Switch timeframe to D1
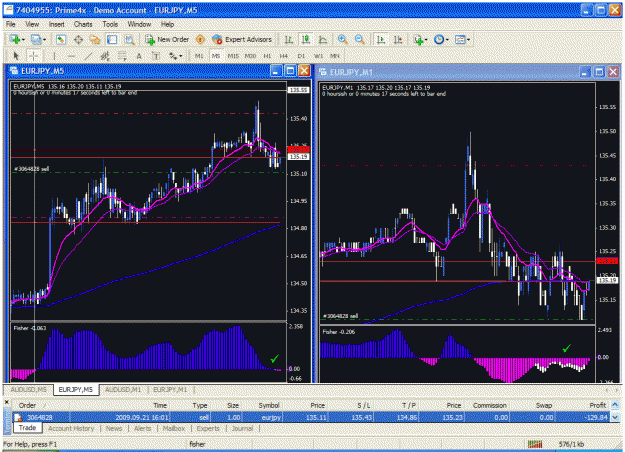The height and width of the screenshot is (452, 625). [x=301, y=56]
